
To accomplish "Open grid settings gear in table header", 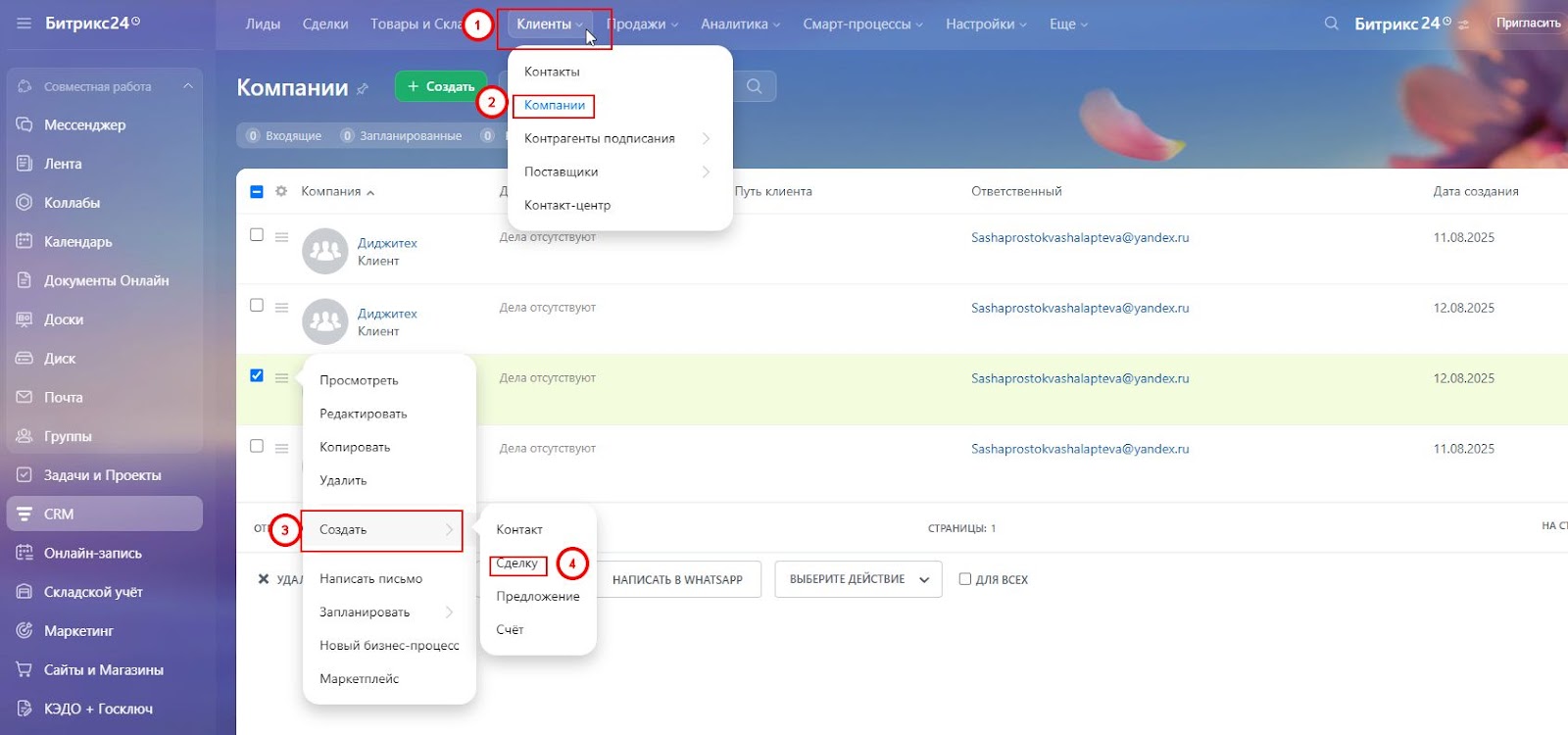I will 281,191.
